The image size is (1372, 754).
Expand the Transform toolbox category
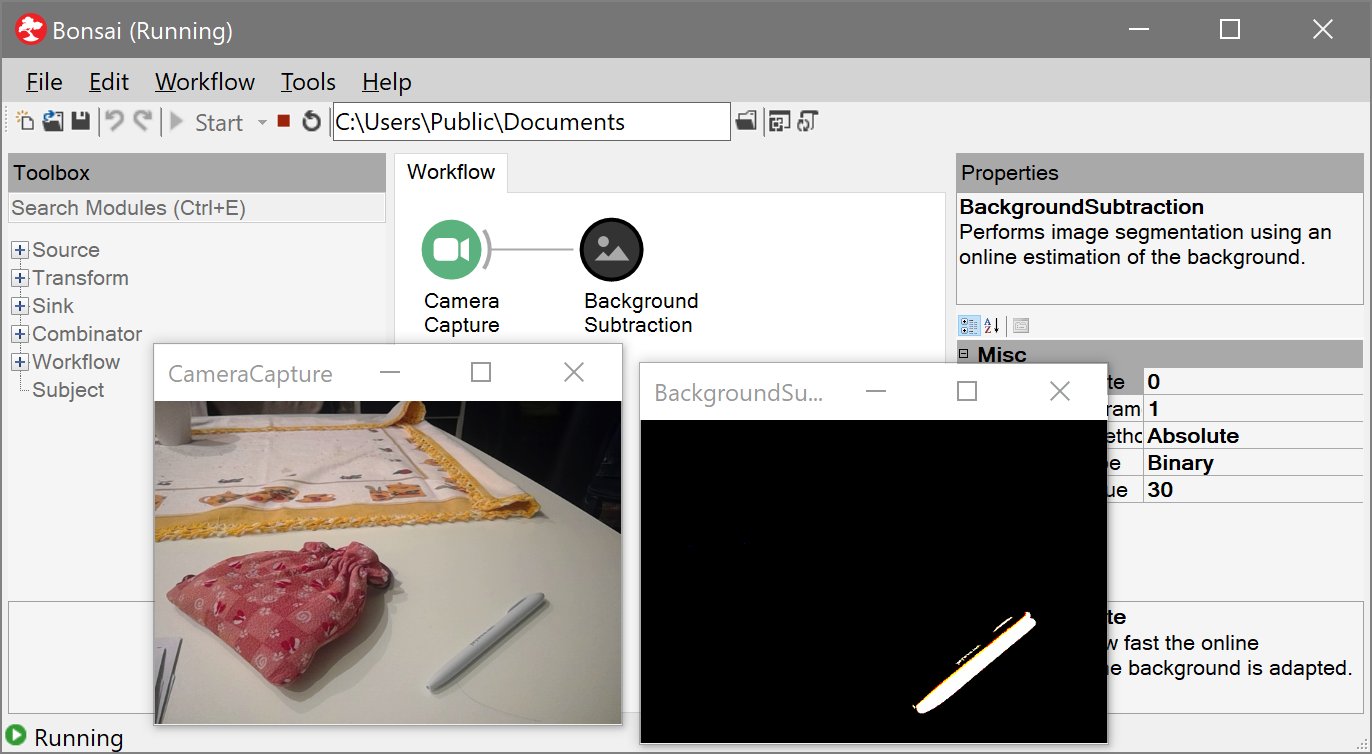pyautogui.click(x=20, y=278)
